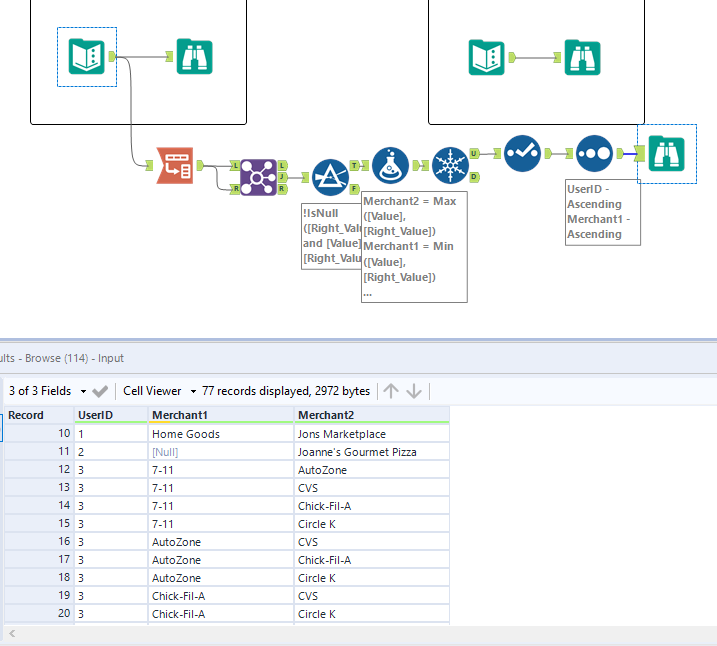Screen dimensions: 717x646
Task: Select the Filter tool with the triangle icon
Action: point(330,177)
